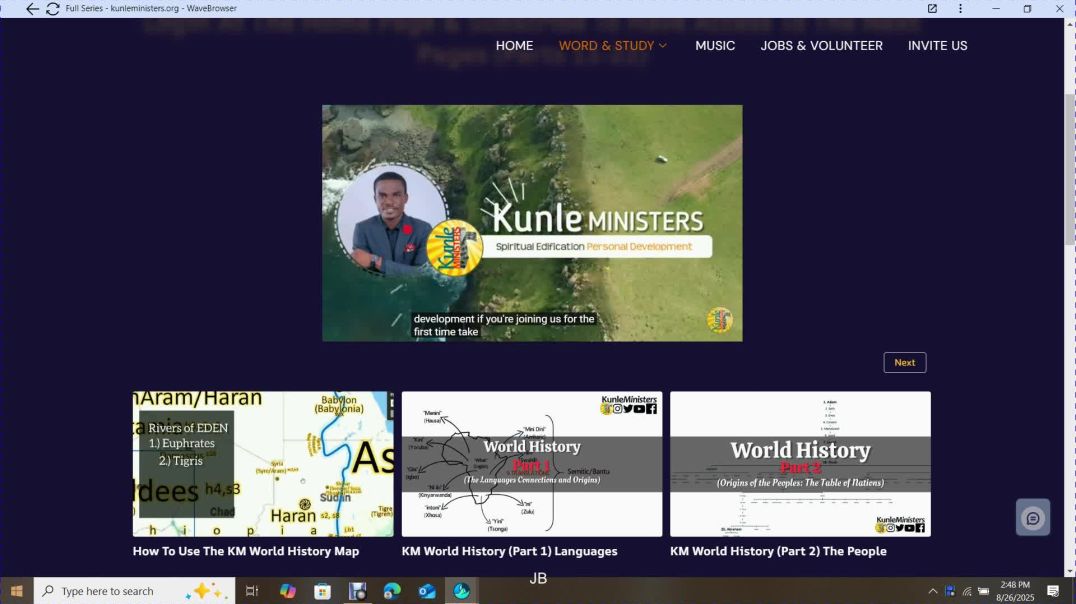The image size is (1076, 604).
Task: Open the MUSIC menu item
Action: pyautogui.click(x=714, y=45)
